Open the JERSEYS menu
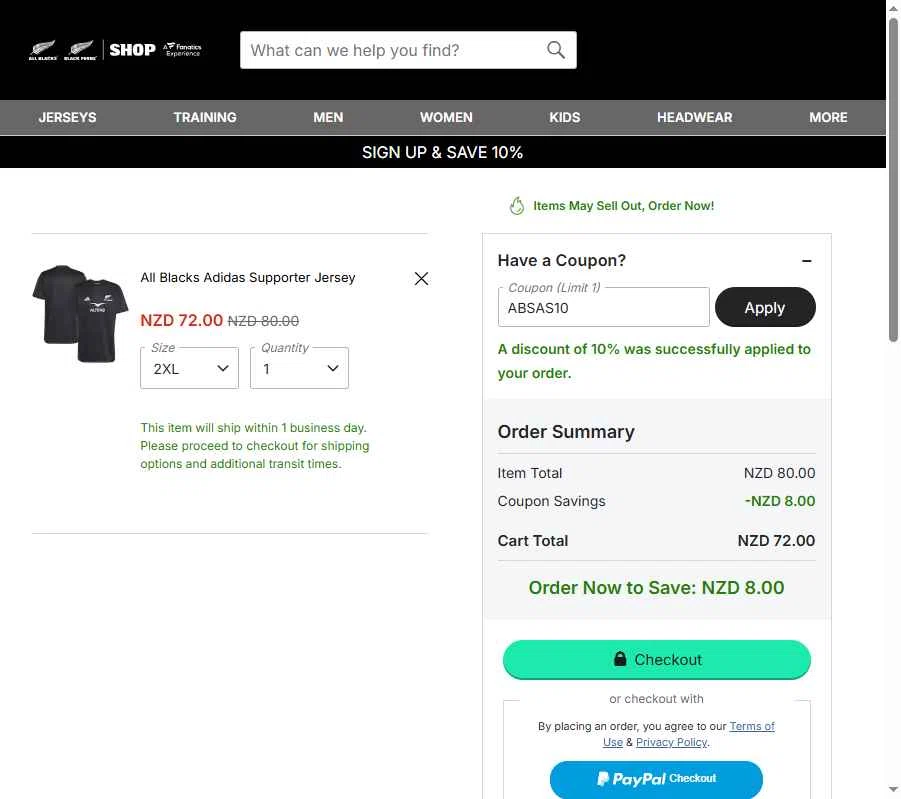This screenshot has width=901, height=799. (x=67, y=117)
